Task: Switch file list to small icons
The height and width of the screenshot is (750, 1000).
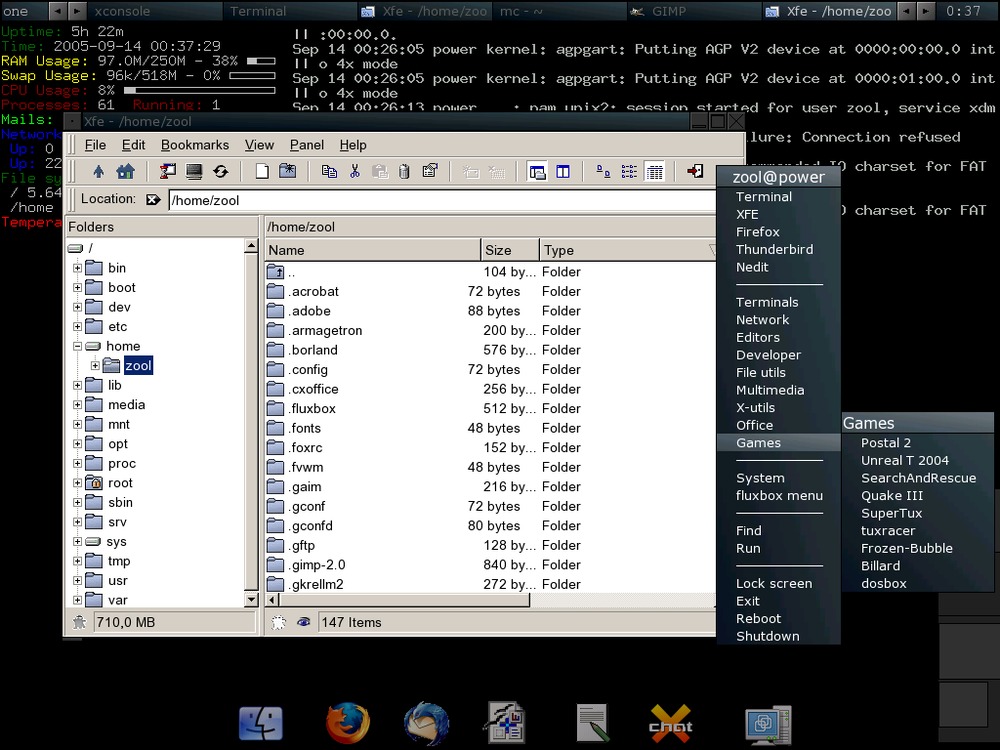Action: (x=629, y=172)
